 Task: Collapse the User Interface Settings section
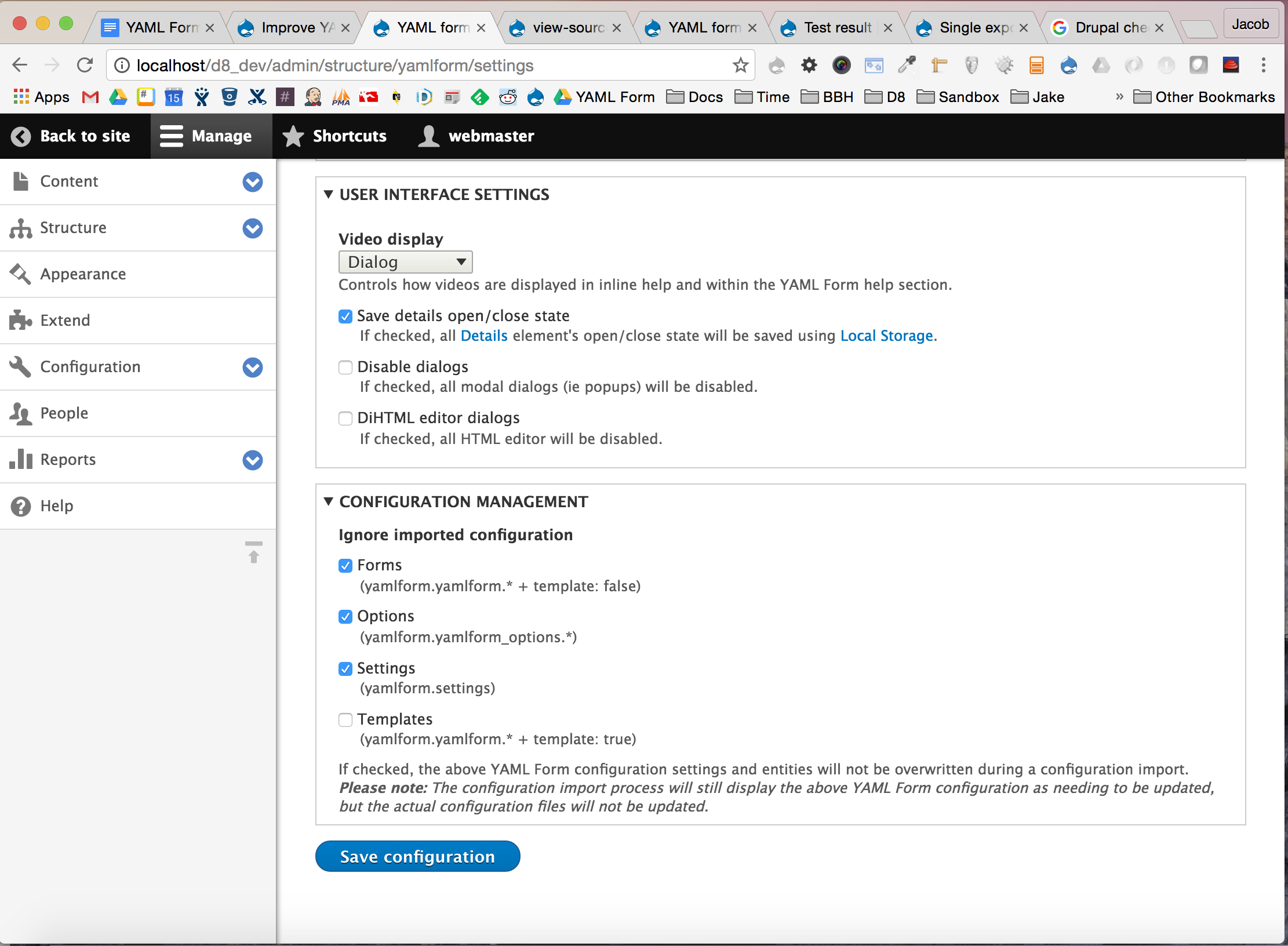click(x=329, y=195)
